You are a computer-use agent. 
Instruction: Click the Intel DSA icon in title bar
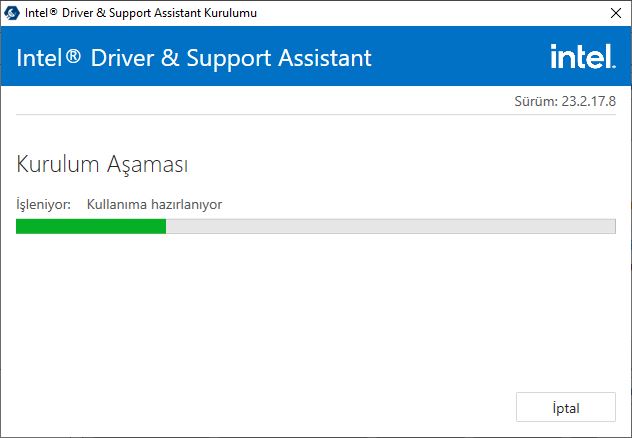[x=12, y=13]
